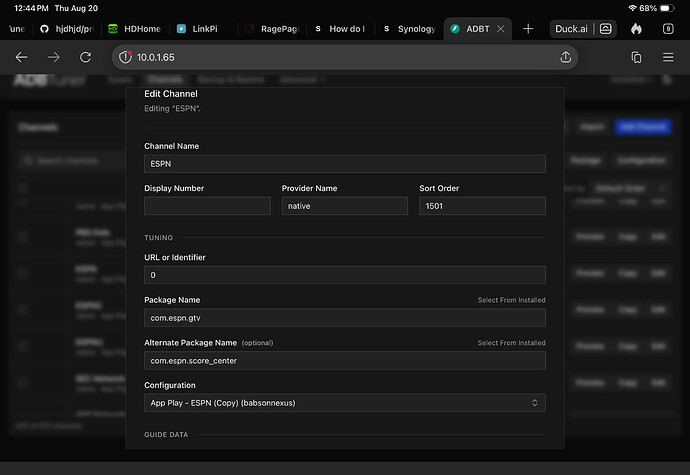
Task: Open the browser hamburger menu
Action: click(668, 57)
